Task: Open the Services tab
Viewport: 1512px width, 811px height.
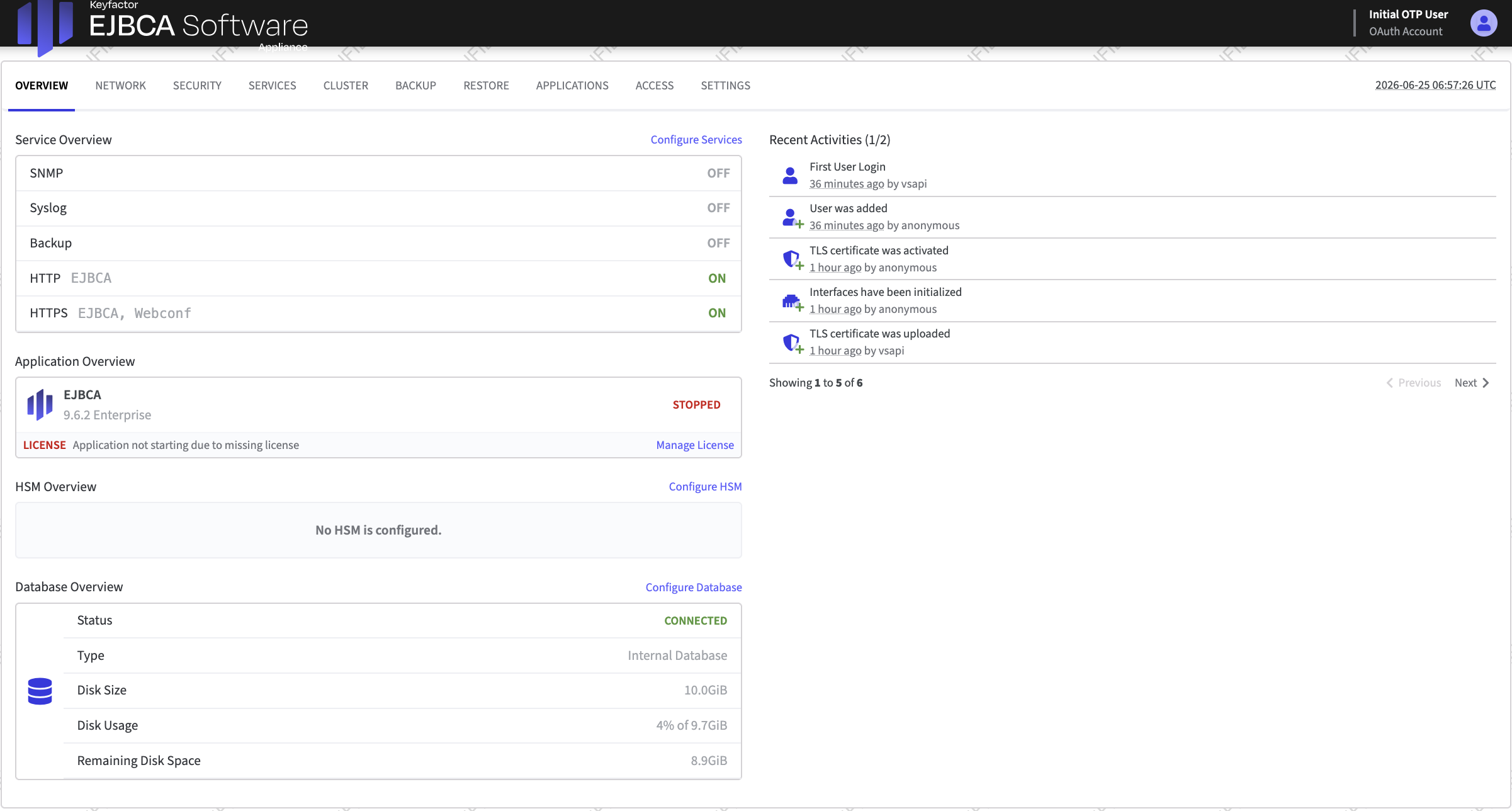Action: tap(272, 86)
